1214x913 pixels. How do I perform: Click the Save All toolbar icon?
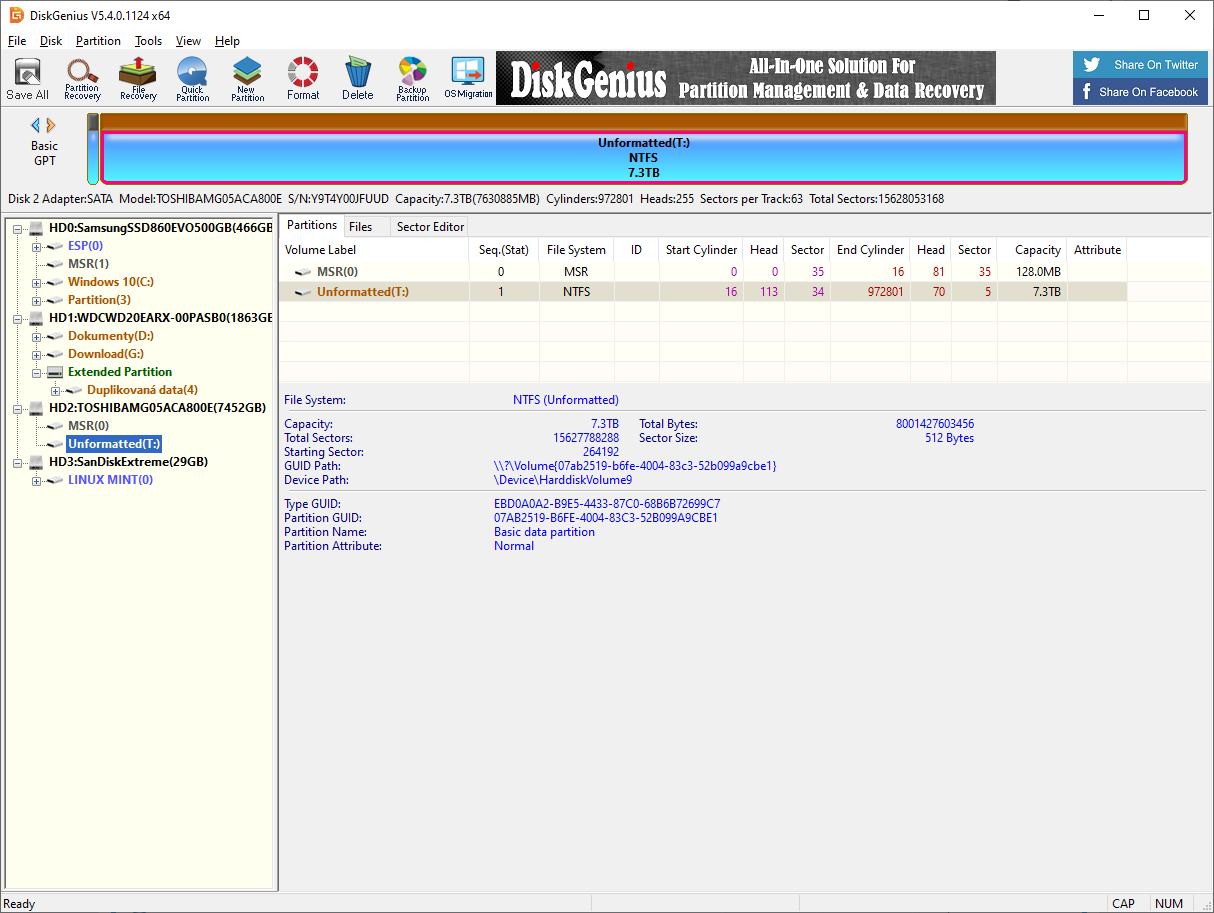click(x=27, y=78)
